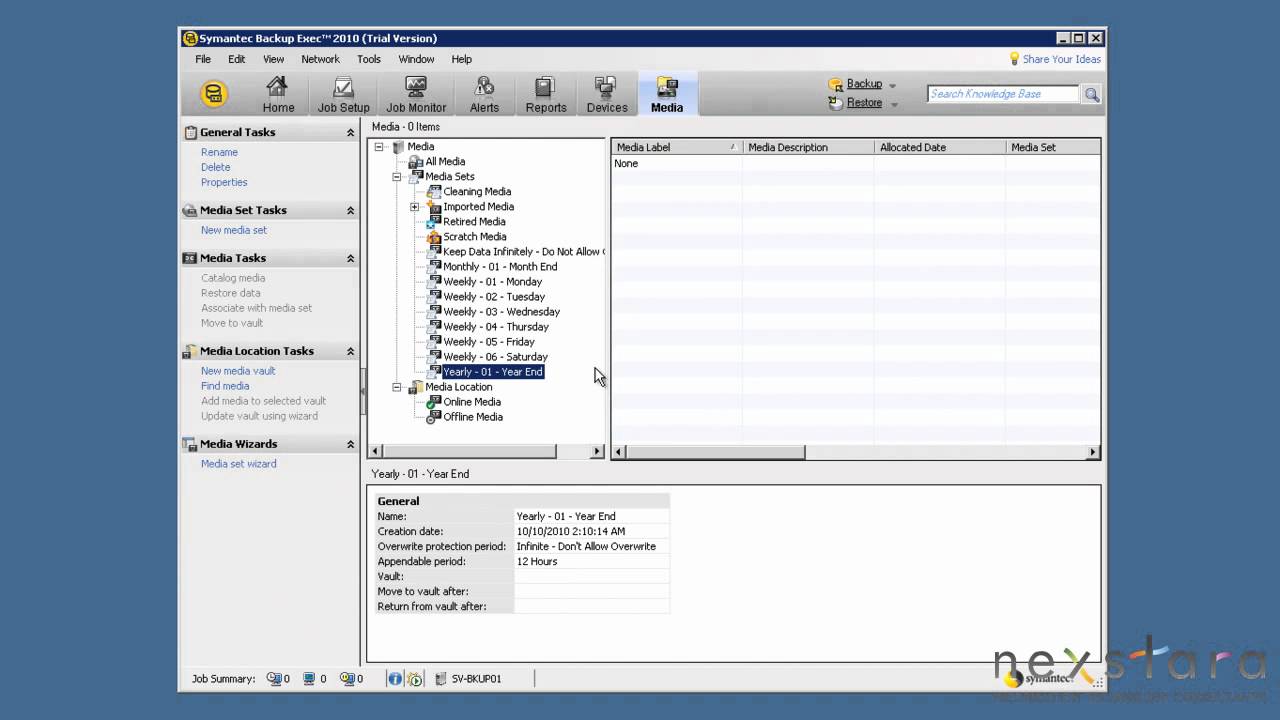Open the Help menu
The width and height of the screenshot is (1280, 720).
click(461, 59)
